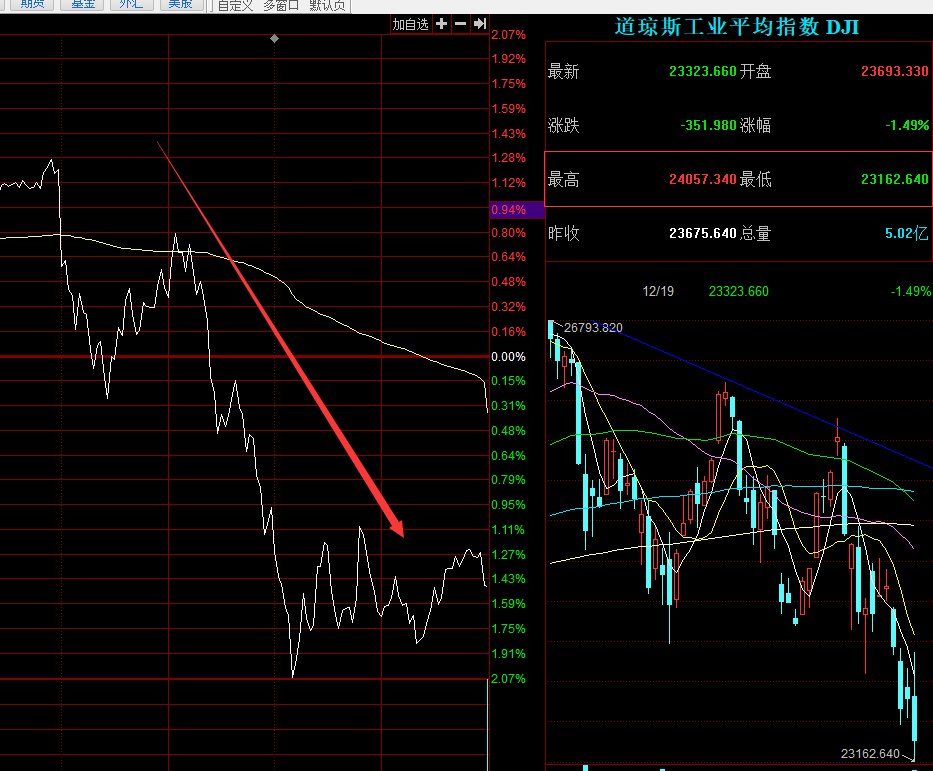
Task: Click the bottom green 2.07% axis label
Action: tap(509, 679)
